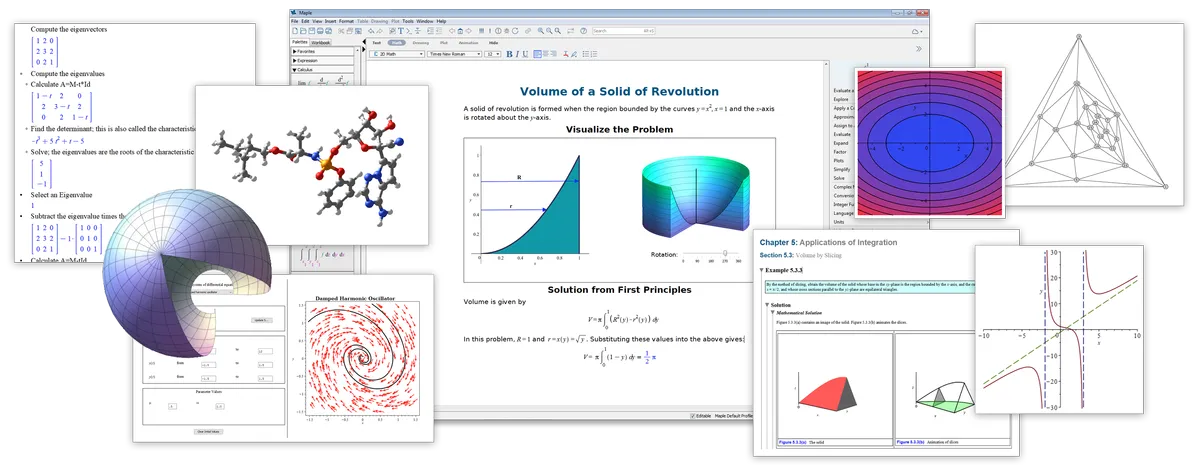Switch to the Workbook tab
The height and width of the screenshot is (465, 1200).
[321, 43]
